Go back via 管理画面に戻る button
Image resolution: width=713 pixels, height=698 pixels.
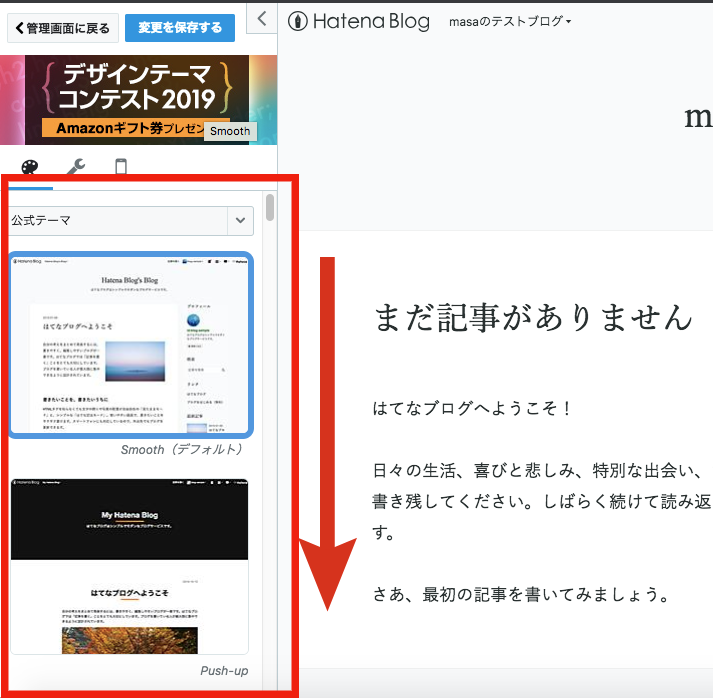[x=63, y=28]
